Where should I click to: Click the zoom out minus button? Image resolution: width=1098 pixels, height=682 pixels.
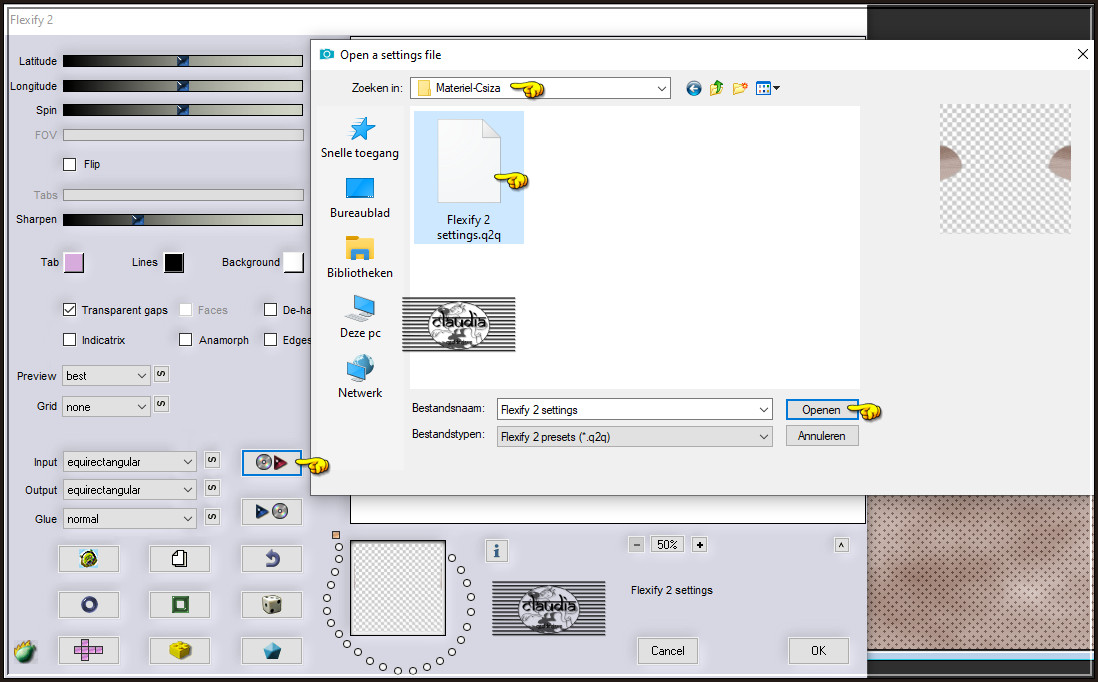pyautogui.click(x=636, y=545)
